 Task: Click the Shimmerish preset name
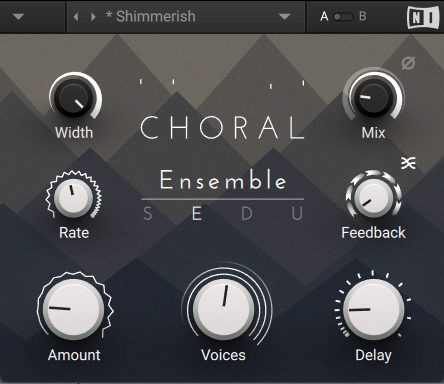(151, 16)
